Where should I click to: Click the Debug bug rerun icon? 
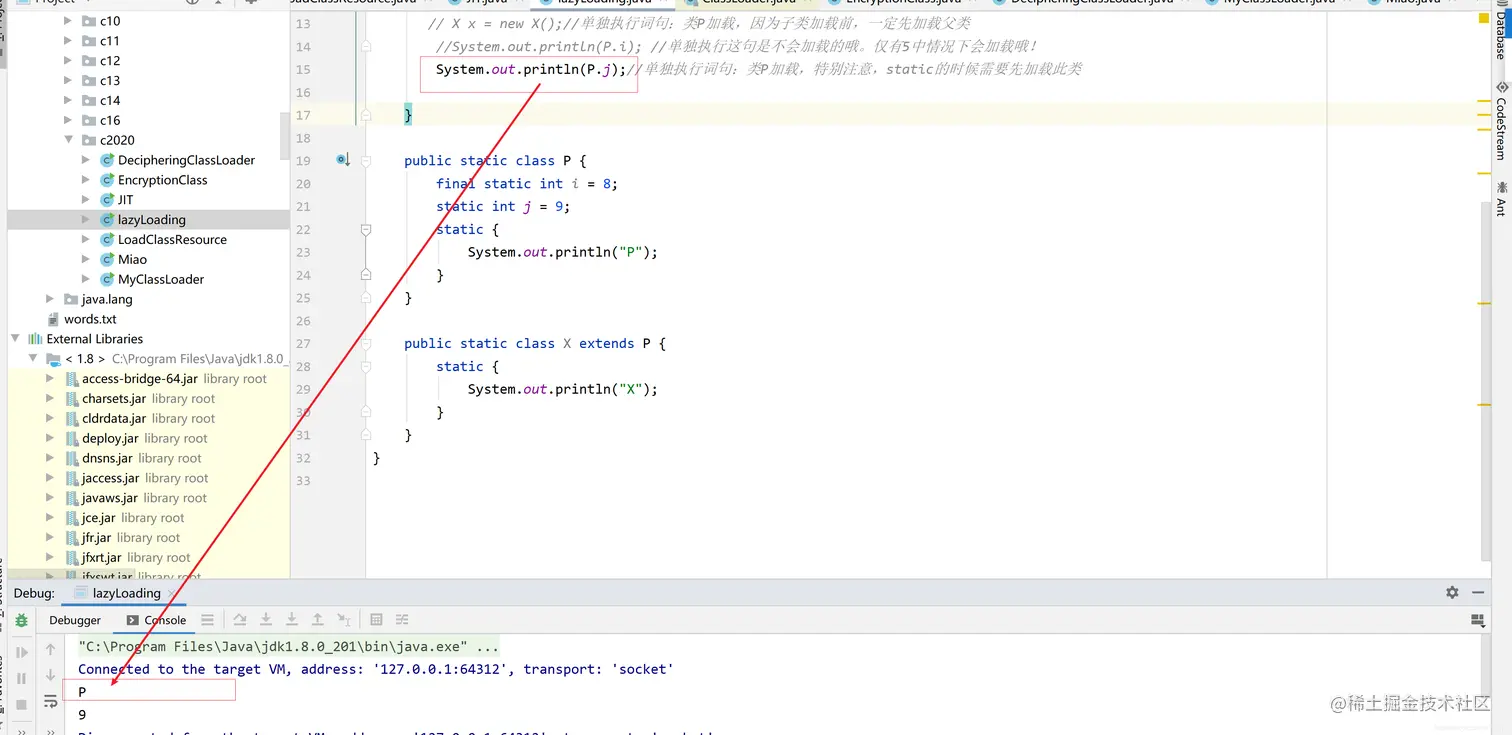(x=21, y=621)
